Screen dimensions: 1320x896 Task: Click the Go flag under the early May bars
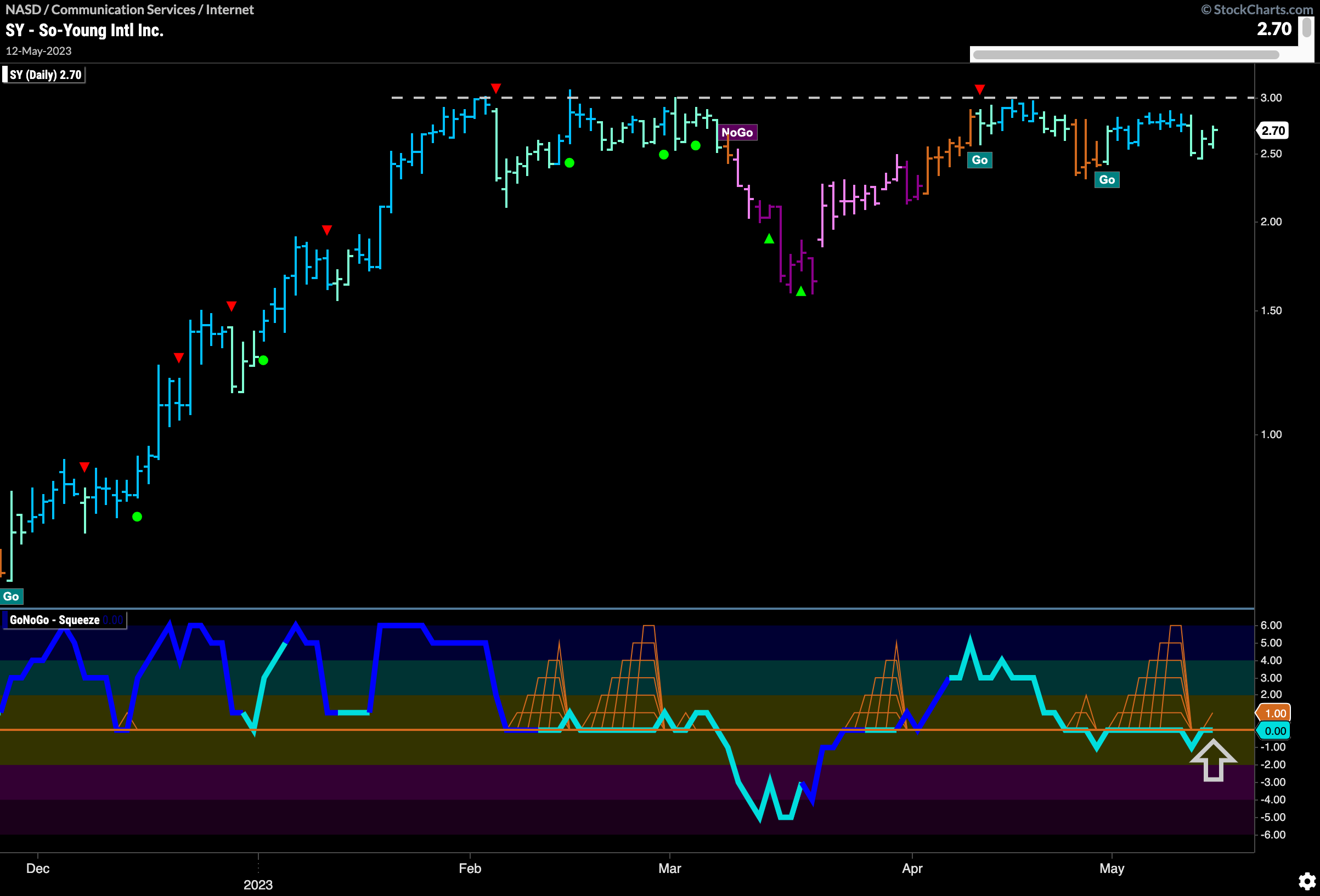1107,180
